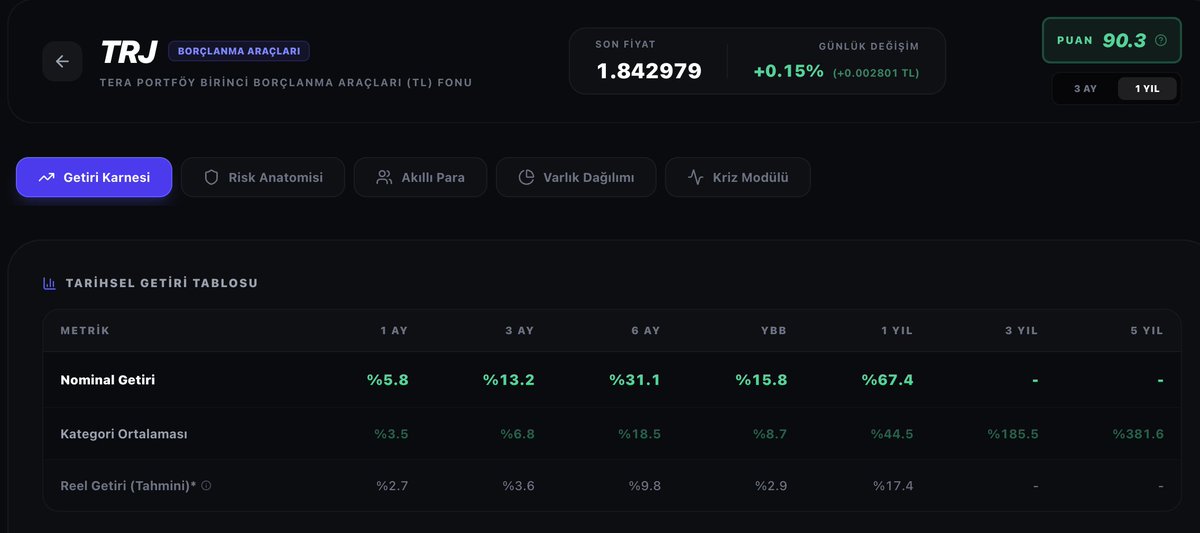Click the pie chart icon on Varlık Dağılımı tab
Screen dimensions: 1200x533
pyautogui.click(x=526, y=177)
